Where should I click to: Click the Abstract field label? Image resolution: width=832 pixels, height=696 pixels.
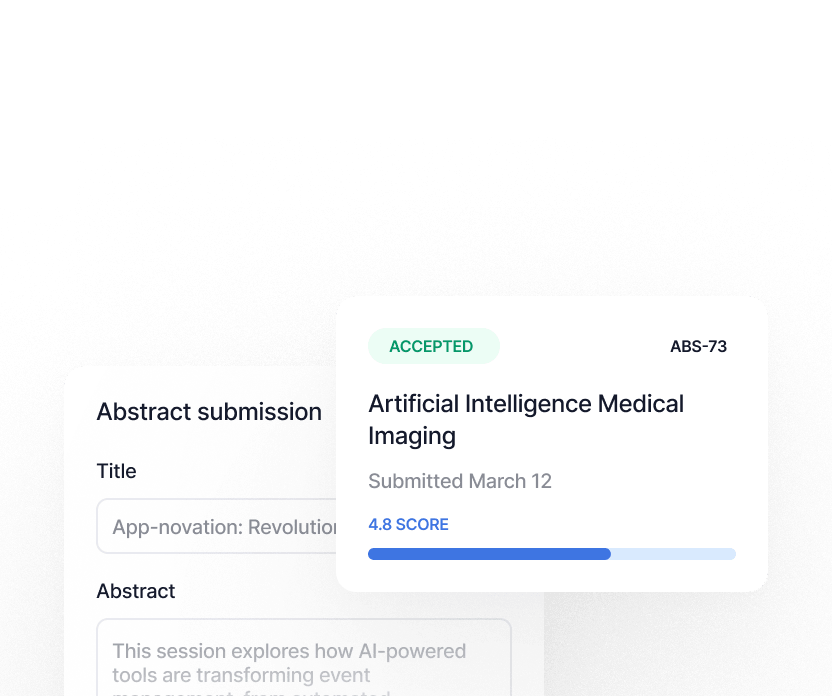135,591
